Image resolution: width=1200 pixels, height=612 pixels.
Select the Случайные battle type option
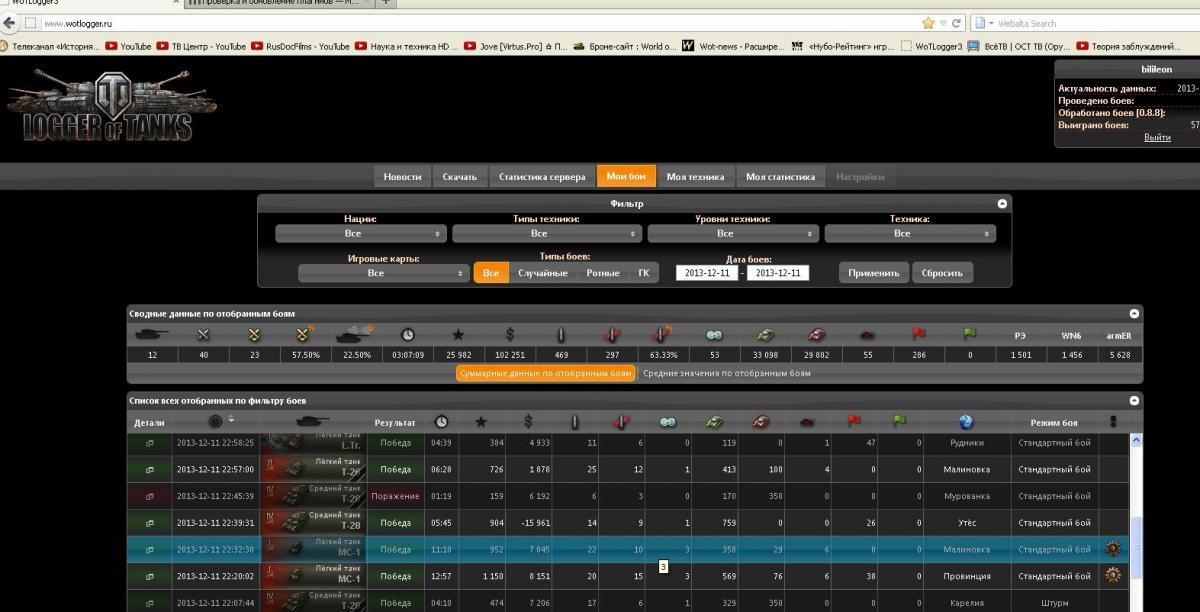click(x=542, y=273)
